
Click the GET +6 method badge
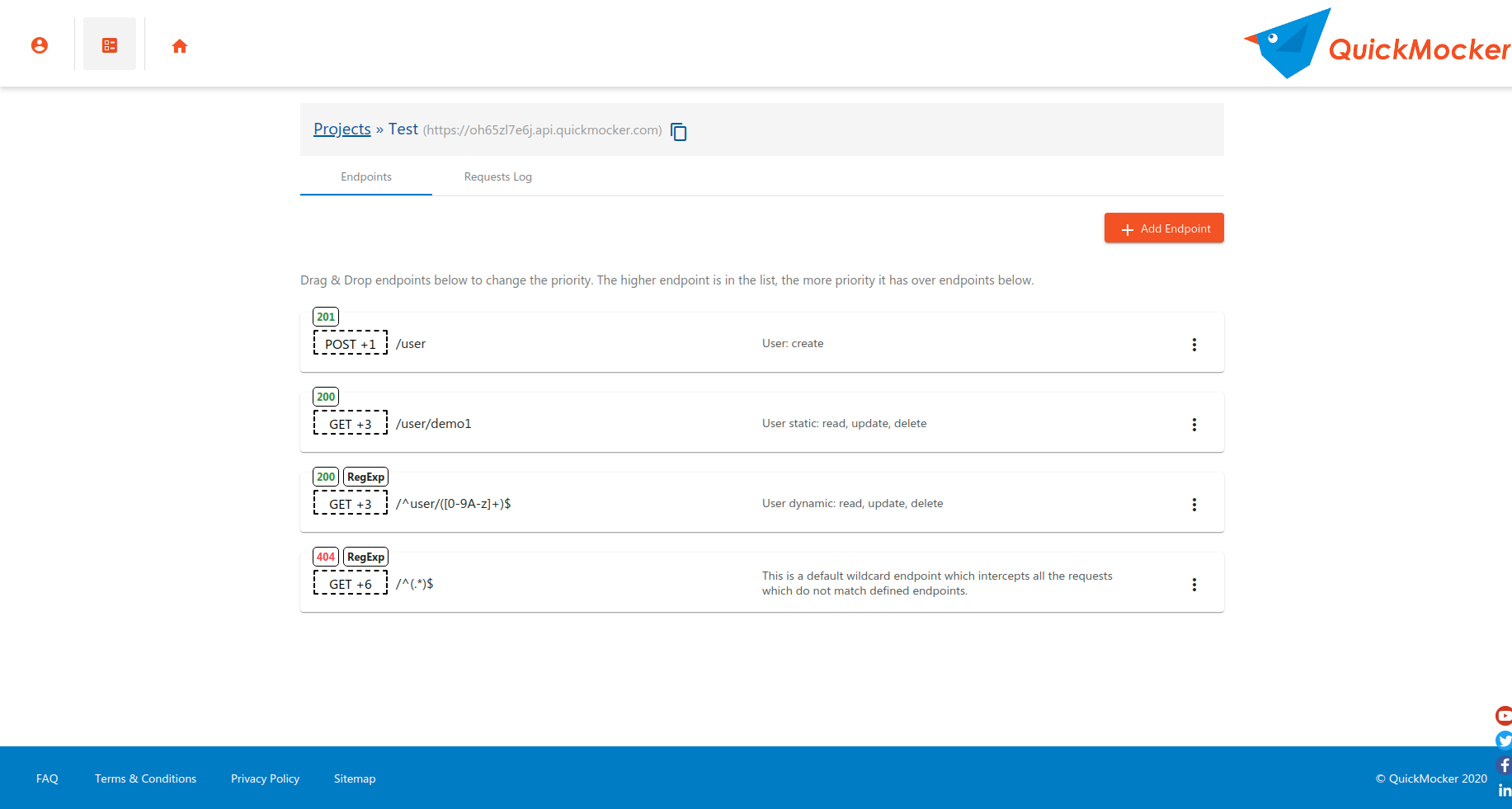(351, 584)
